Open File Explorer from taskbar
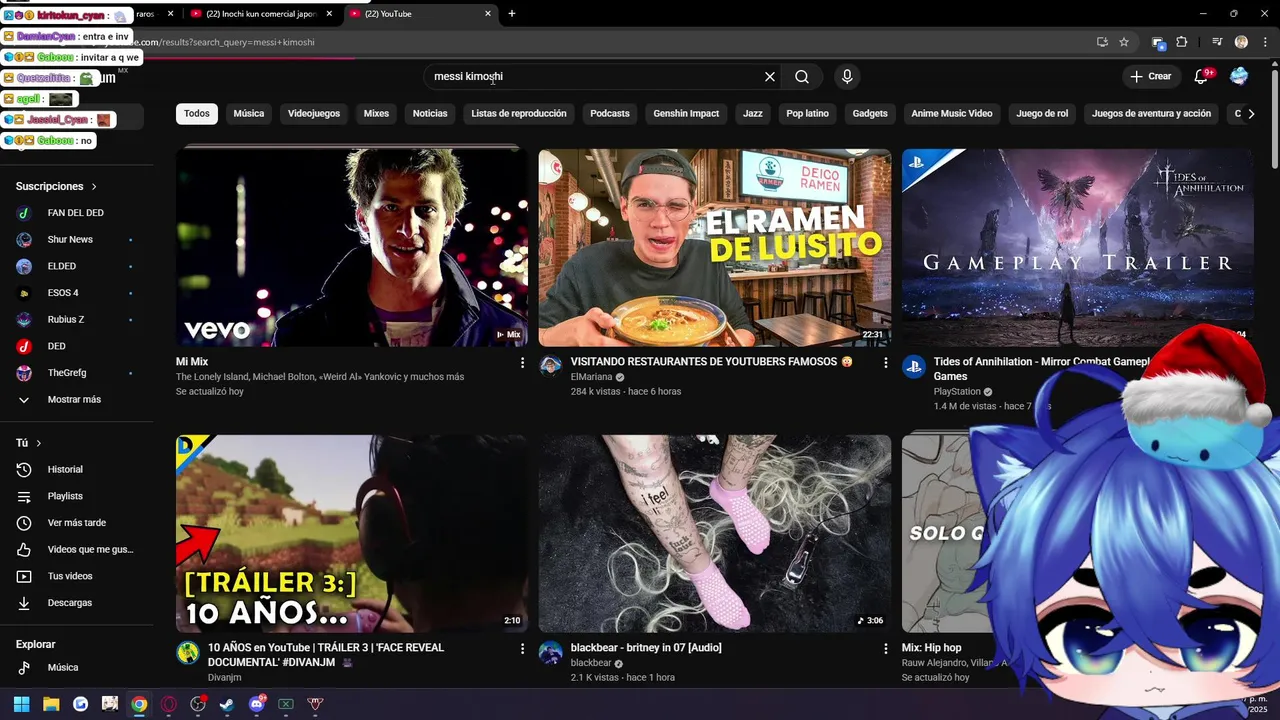Screen dimensions: 1280x720 (51, 704)
